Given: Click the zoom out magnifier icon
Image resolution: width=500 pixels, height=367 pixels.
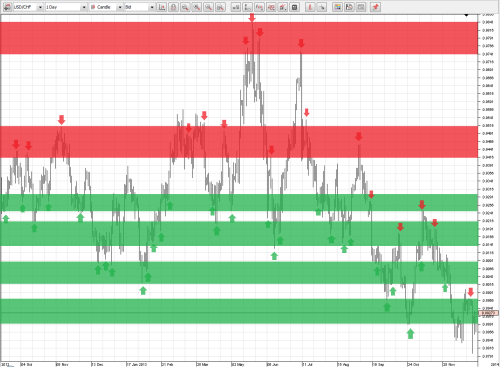Looking at the screenshot, I should coord(185,7).
